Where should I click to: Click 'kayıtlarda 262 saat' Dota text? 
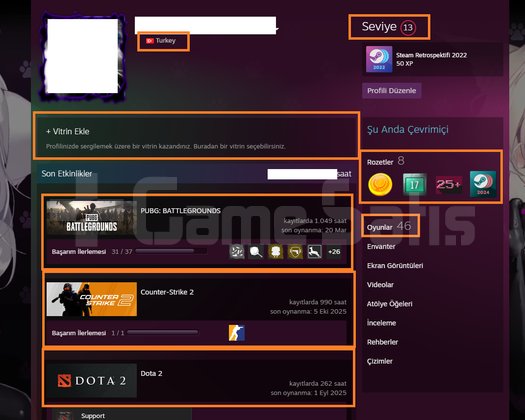[x=318, y=383]
